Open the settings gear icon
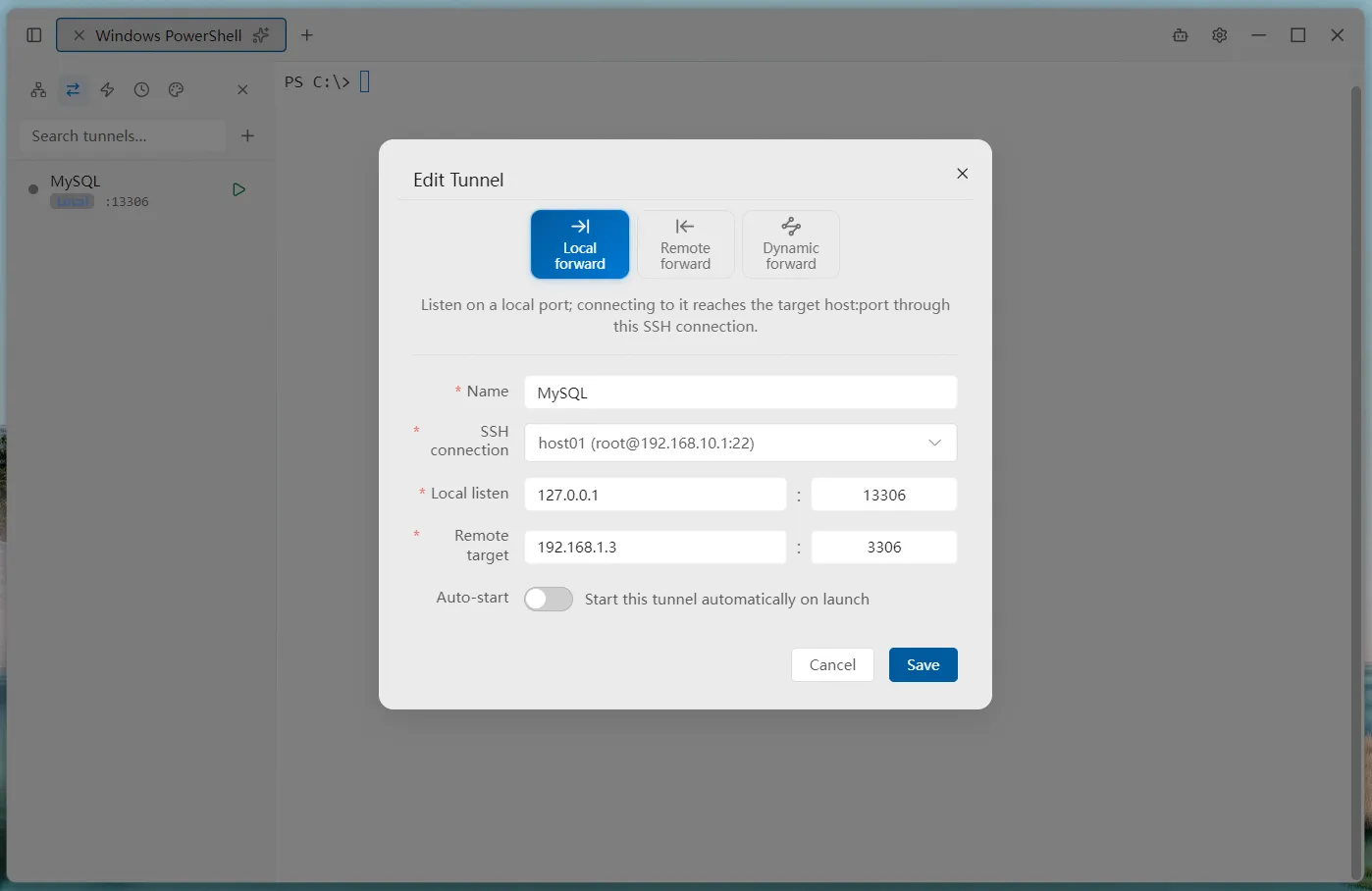 (x=1219, y=35)
